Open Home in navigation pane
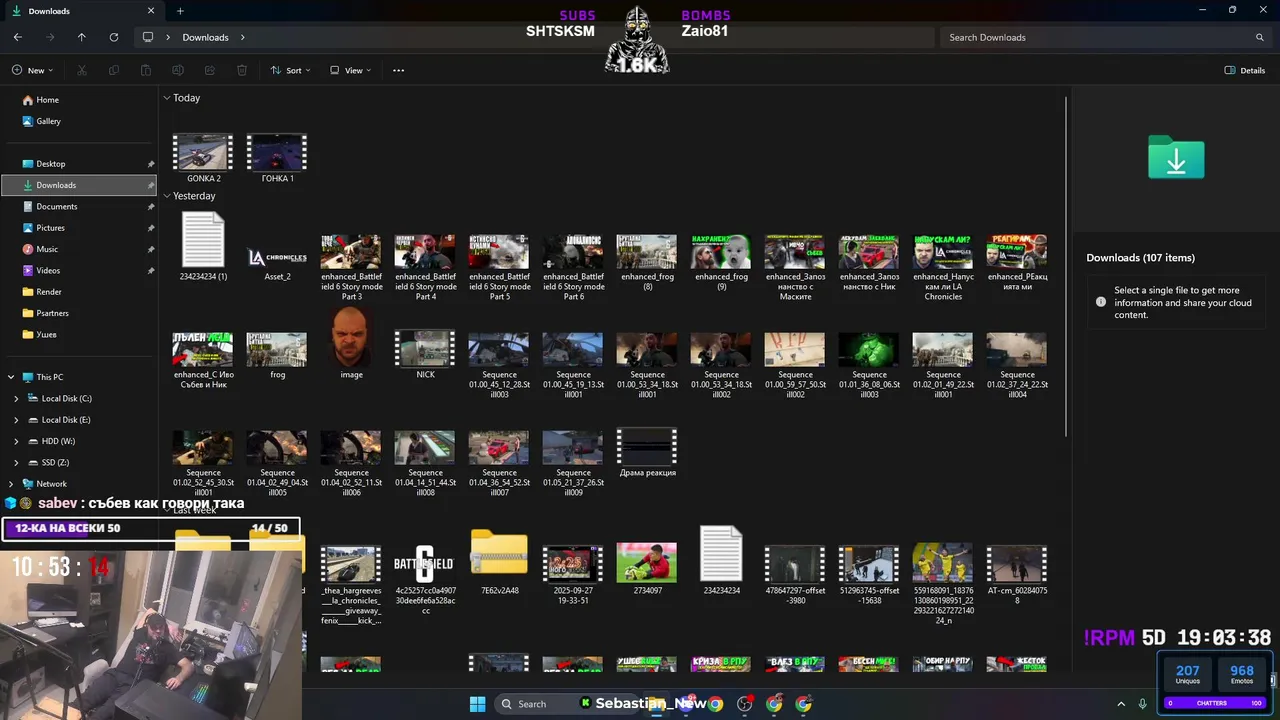 (x=79, y=100)
